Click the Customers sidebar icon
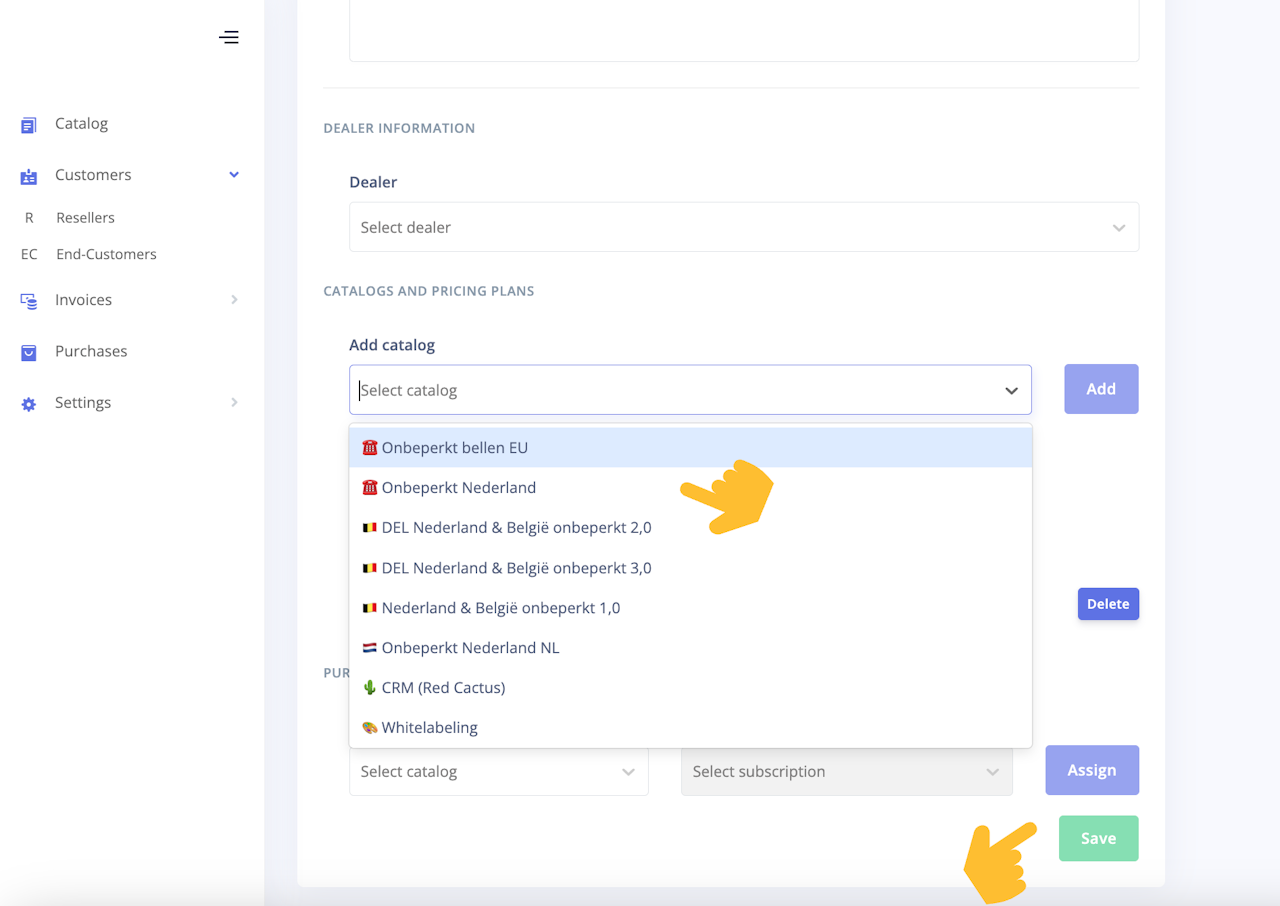This screenshot has height=906, width=1280. (x=29, y=176)
